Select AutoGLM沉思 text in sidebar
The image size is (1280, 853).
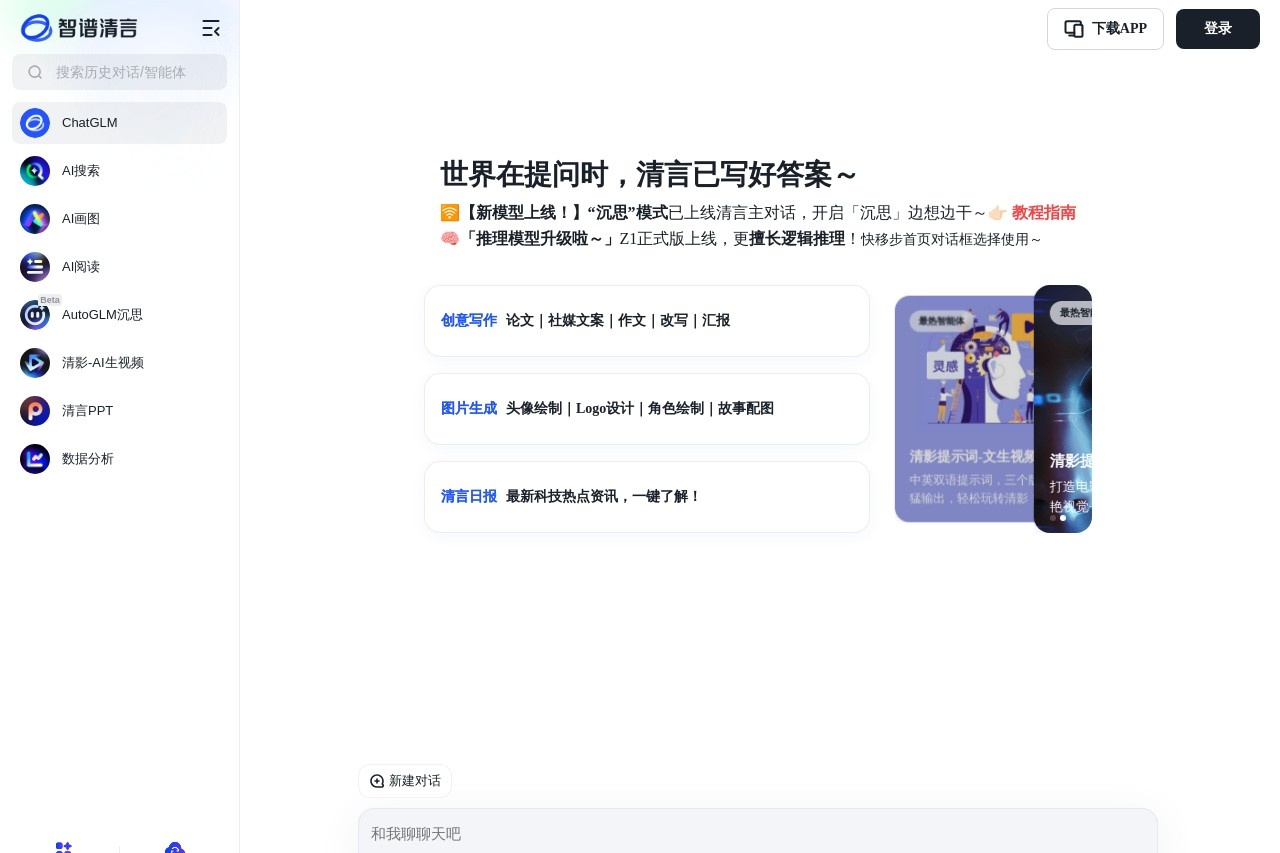pyautogui.click(x=102, y=315)
